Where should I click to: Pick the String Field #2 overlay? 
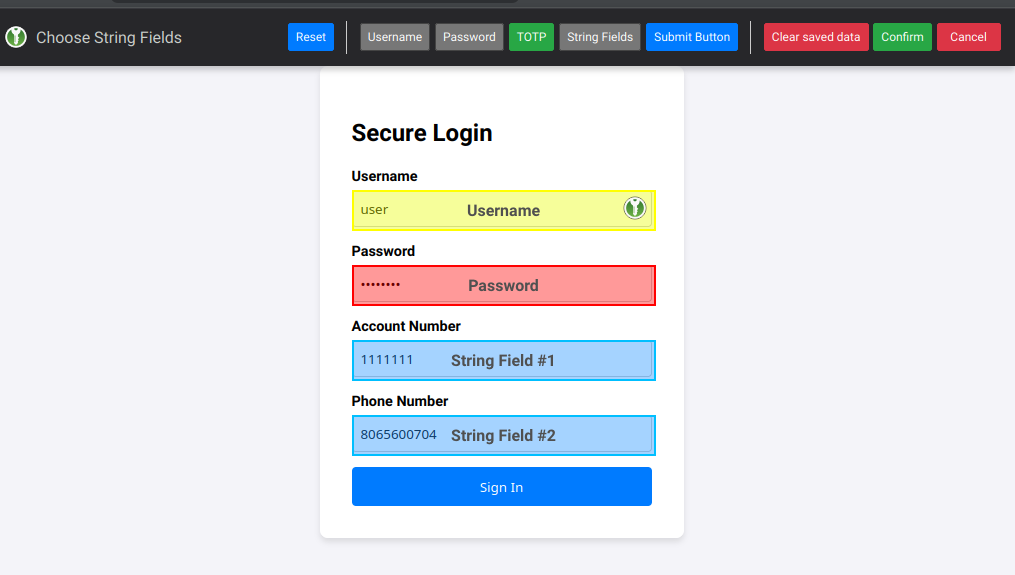point(503,436)
